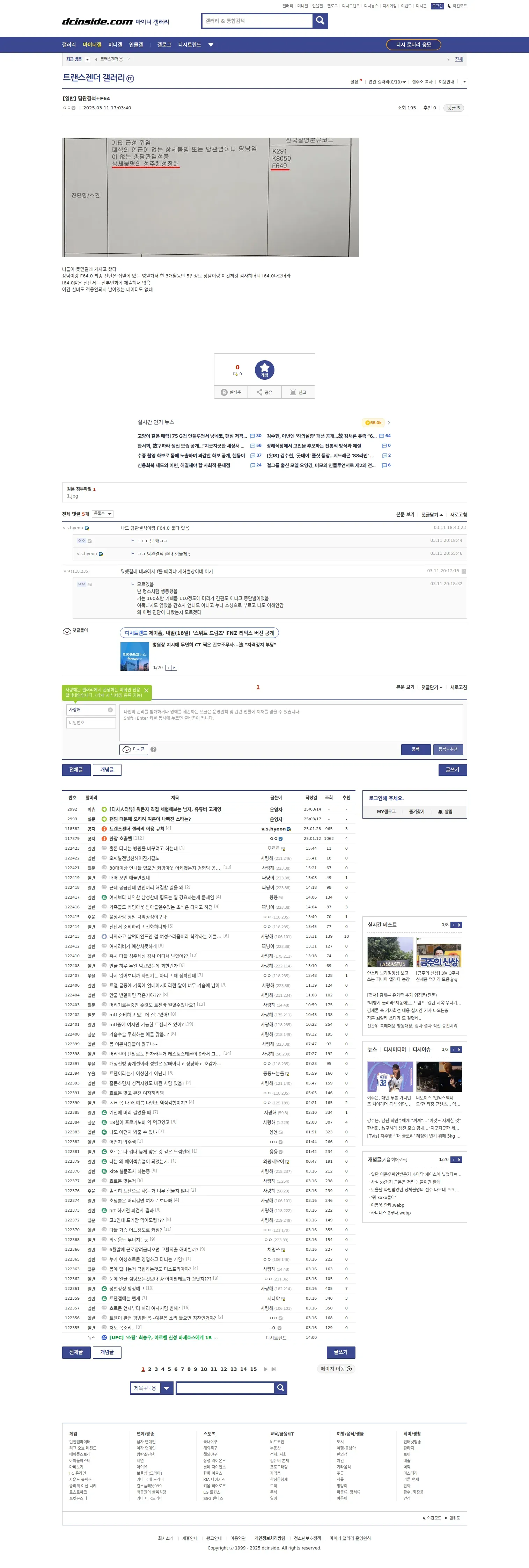This screenshot has width=529, height=1568.
Task: Click the comment text area
Action: (x=291, y=723)
